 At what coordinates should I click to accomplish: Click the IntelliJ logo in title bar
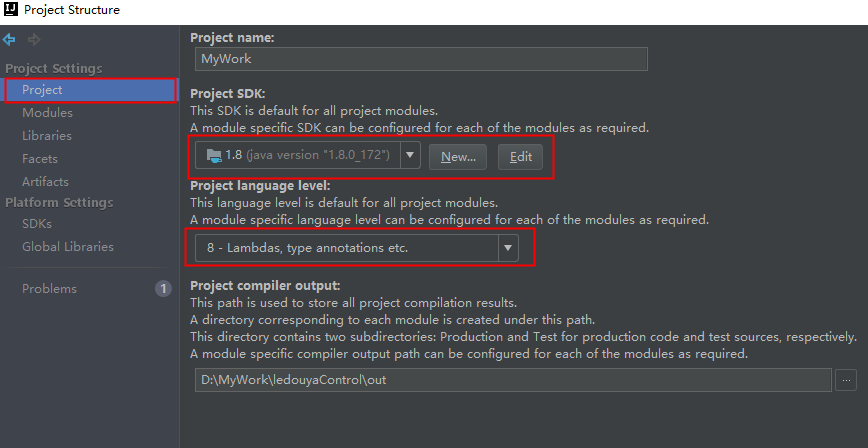[11, 10]
